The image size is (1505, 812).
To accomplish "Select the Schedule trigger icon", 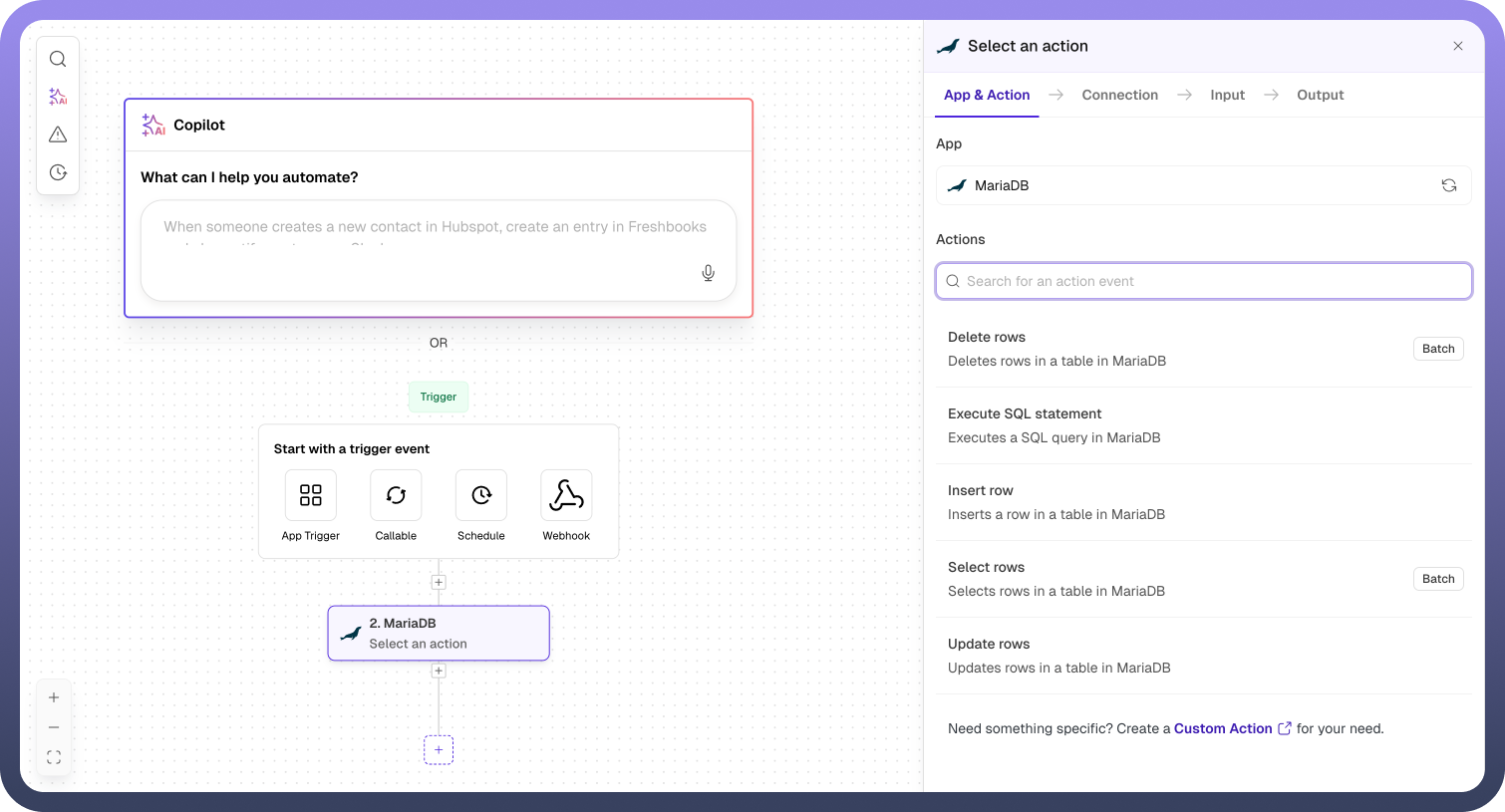I will click(x=481, y=495).
